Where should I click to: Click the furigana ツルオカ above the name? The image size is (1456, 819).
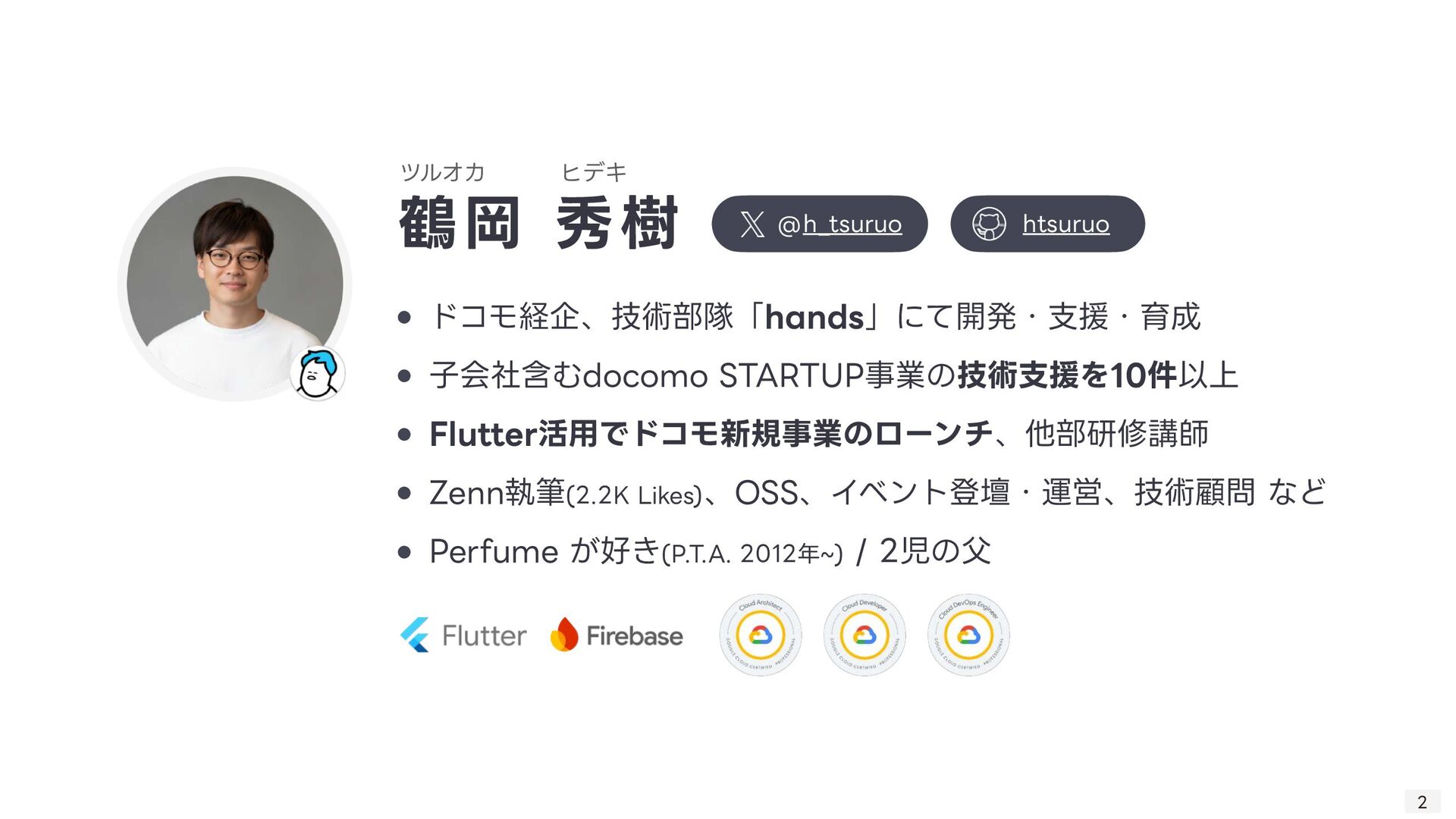coord(443,172)
